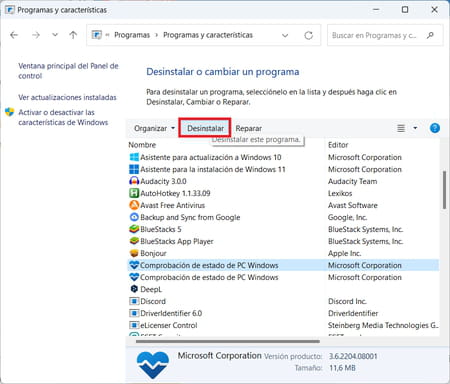Image resolution: width=450 pixels, height=384 pixels.
Task: Click version value 3.6.2204.08001
Action: coord(353,356)
